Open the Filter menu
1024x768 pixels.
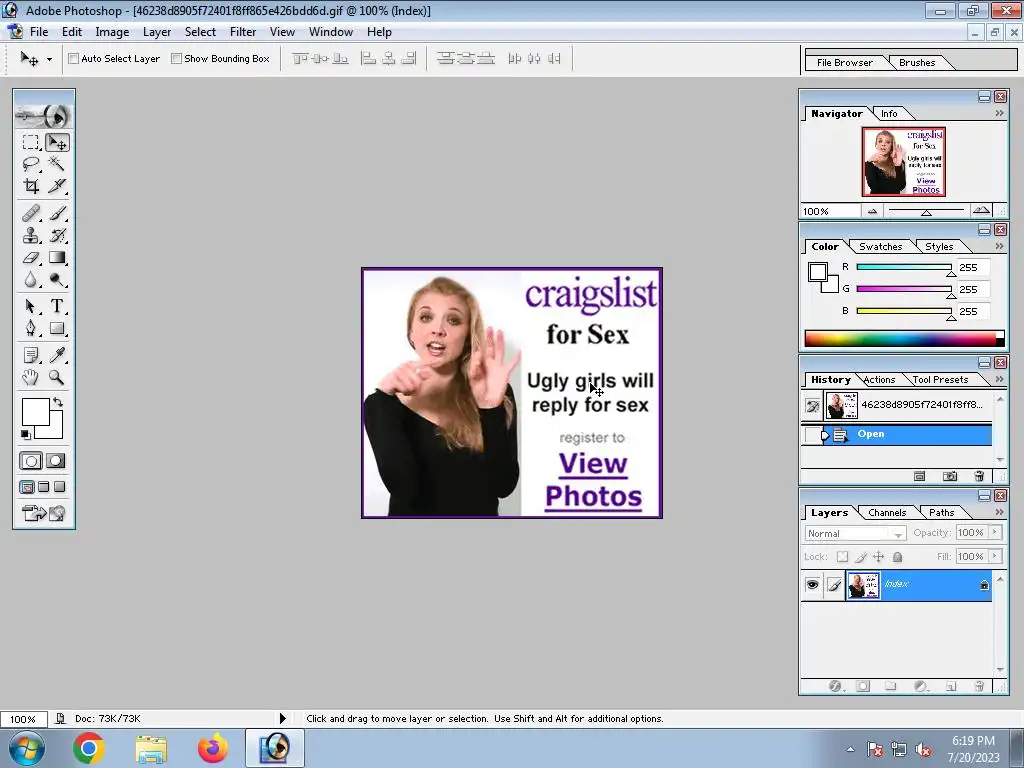pos(243,32)
